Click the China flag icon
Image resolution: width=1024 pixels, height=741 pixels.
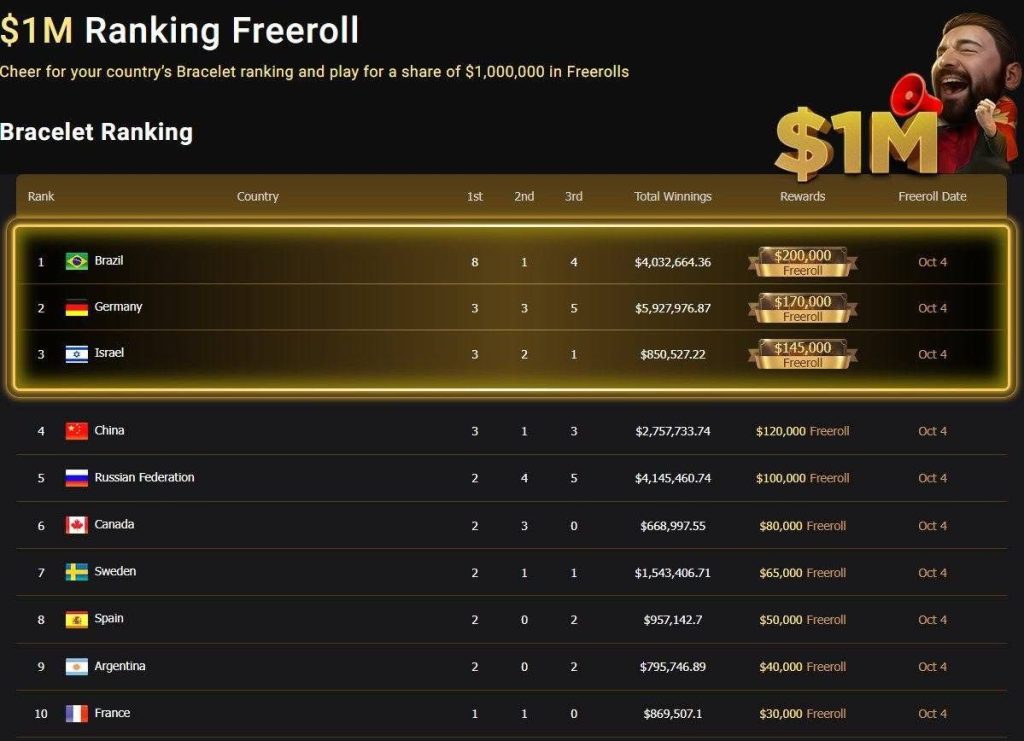coord(77,431)
